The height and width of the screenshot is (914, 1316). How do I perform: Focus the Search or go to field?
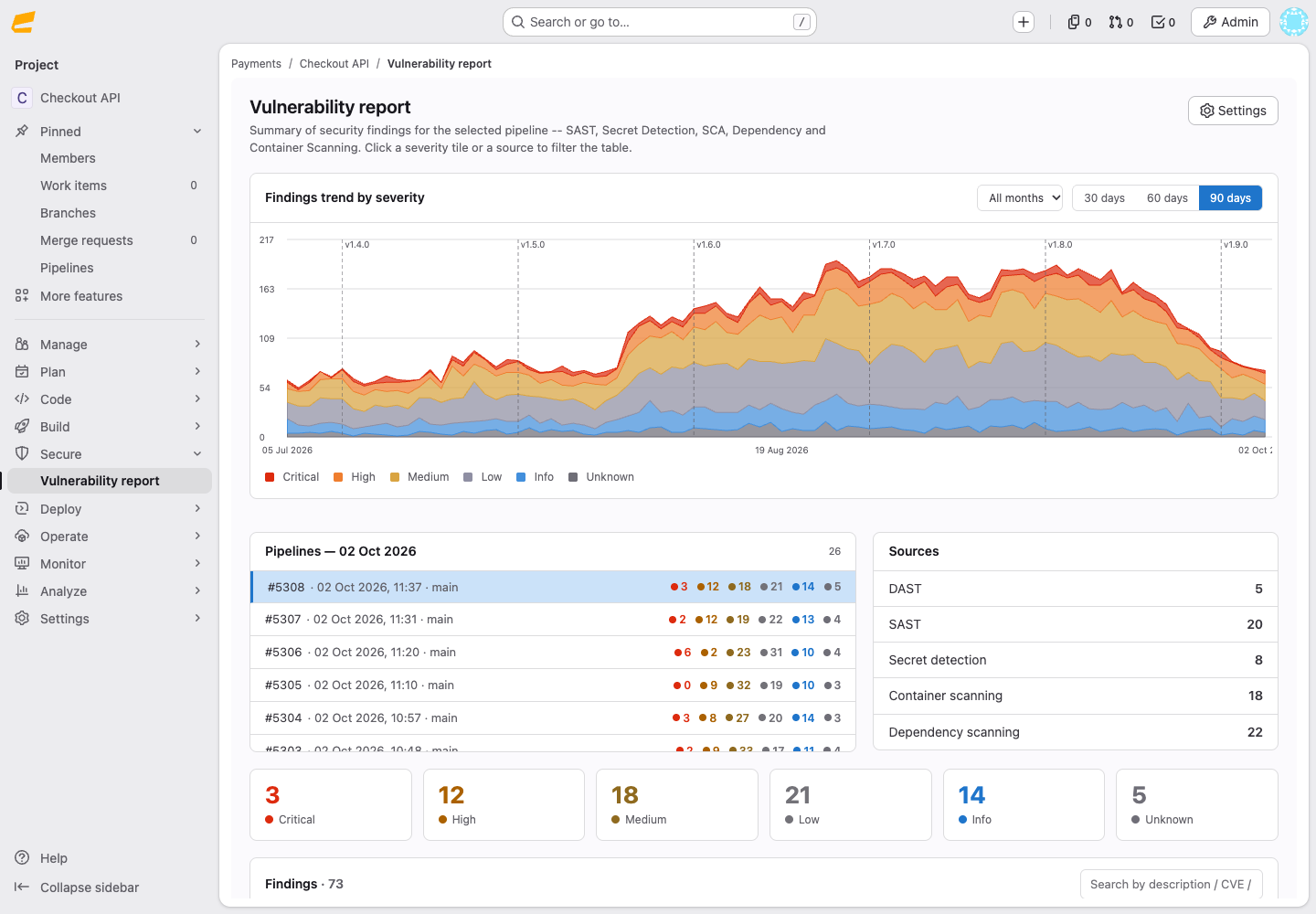coord(659,22)
